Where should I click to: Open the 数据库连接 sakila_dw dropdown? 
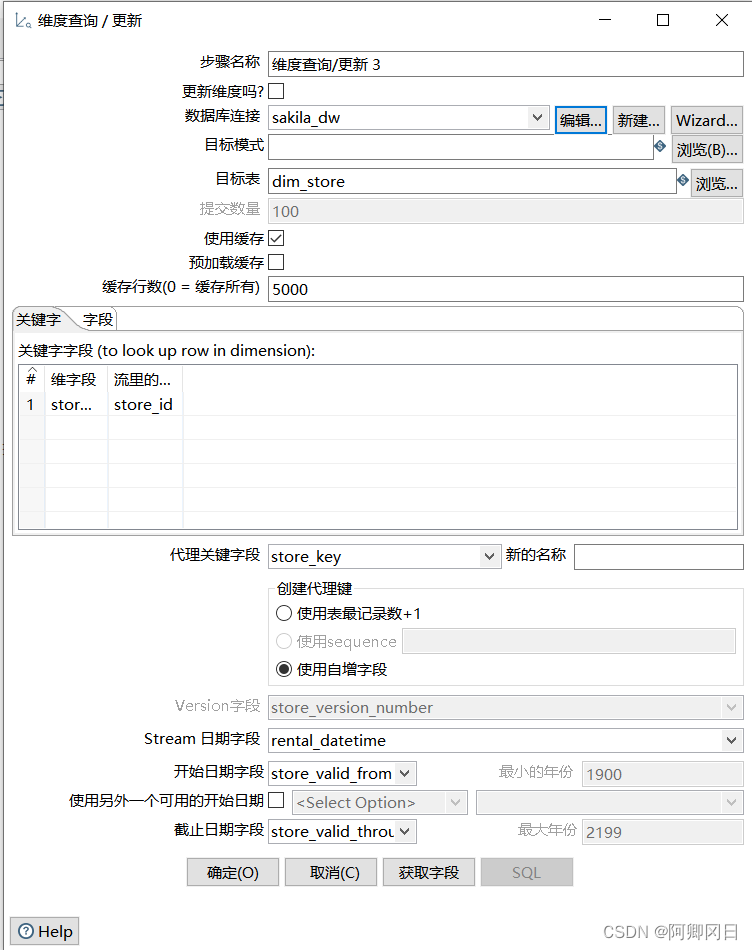537,118
